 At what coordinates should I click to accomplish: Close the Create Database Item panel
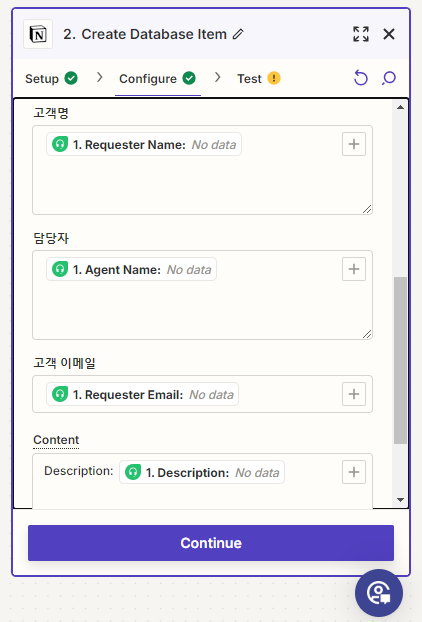(389, 34)
